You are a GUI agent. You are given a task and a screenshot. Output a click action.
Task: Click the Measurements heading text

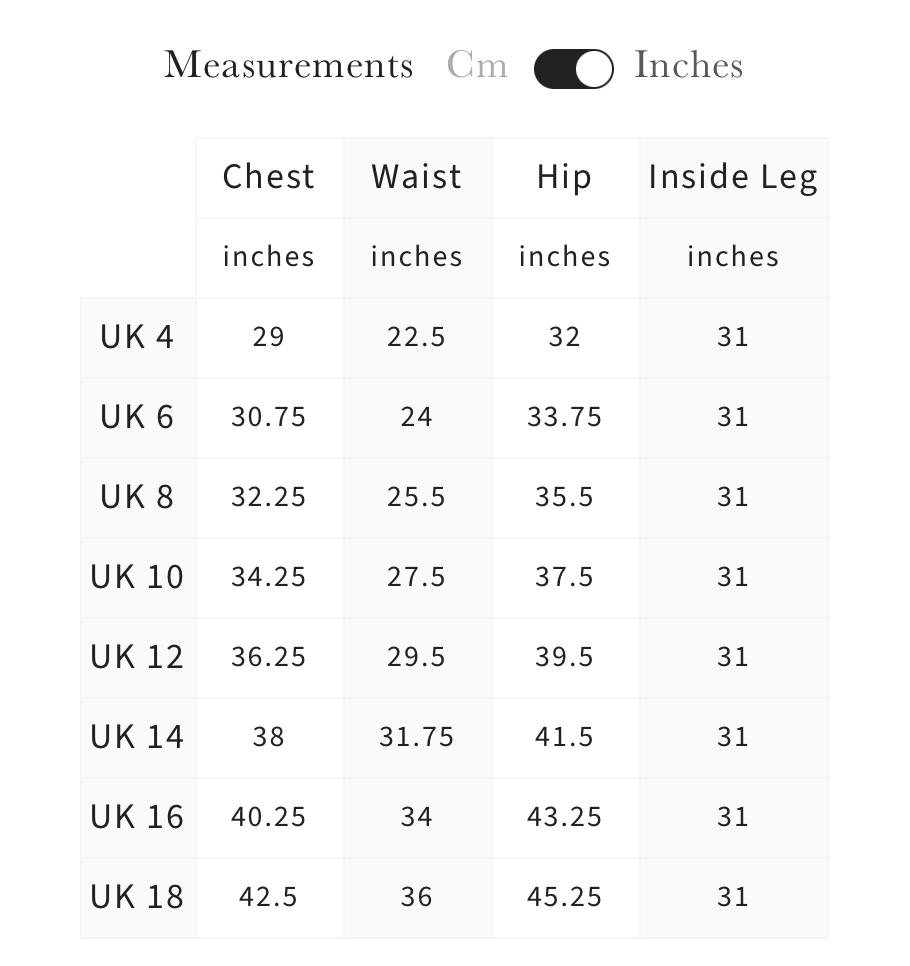point(289,65)
